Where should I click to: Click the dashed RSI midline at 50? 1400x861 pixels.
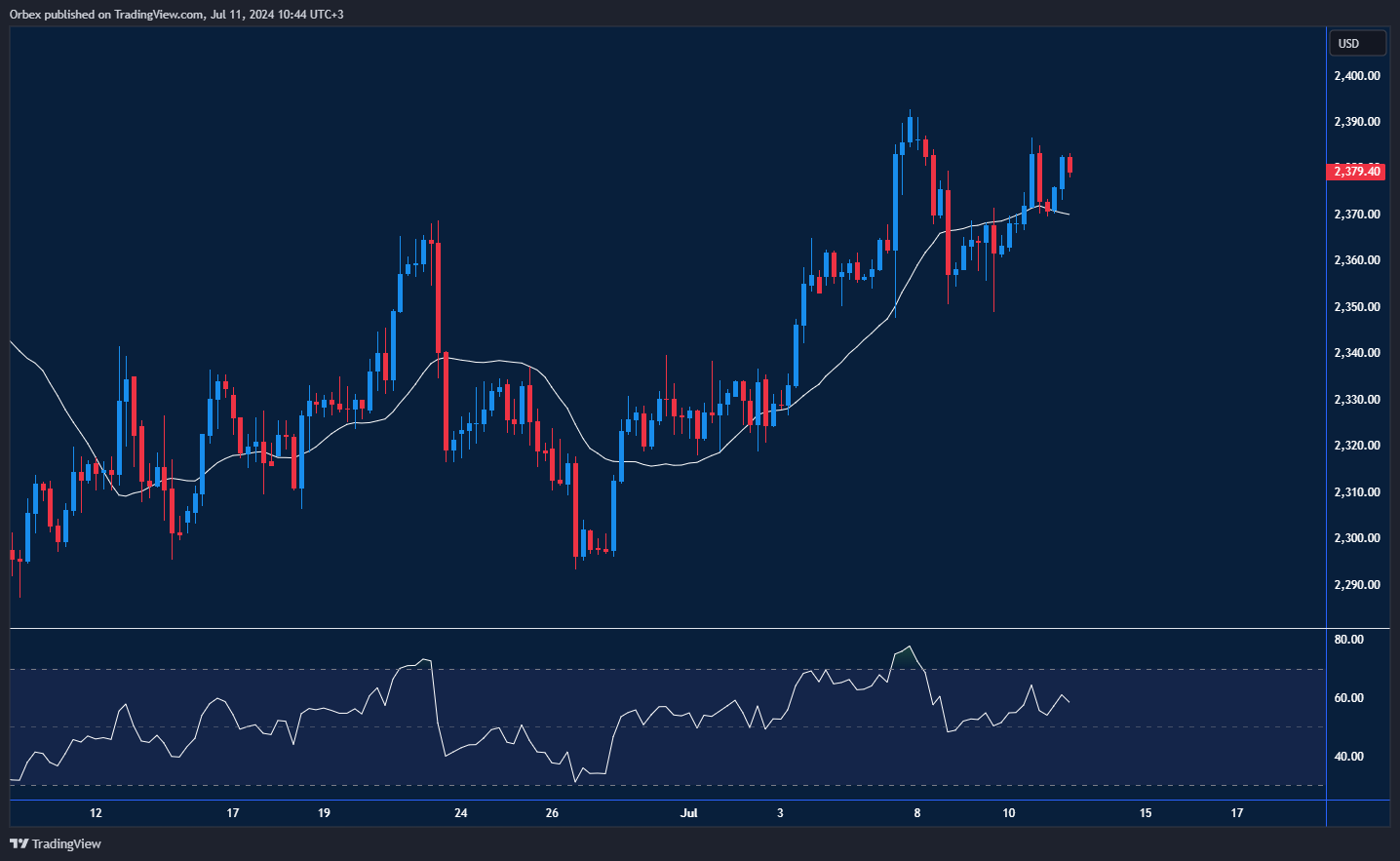pos(663,726)
